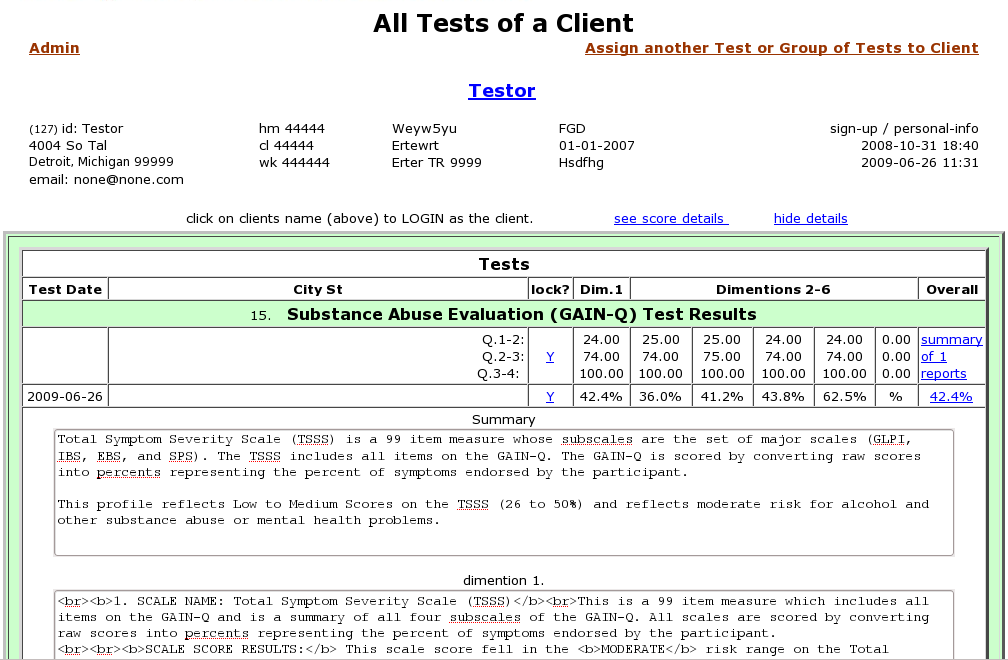Click inside the dimention 1 text area

click(504, 625)
